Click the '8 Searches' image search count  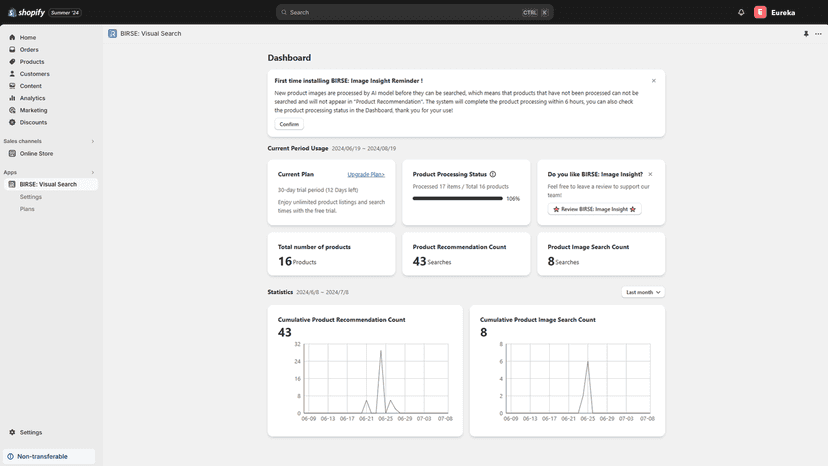click(x=563, y=262)
